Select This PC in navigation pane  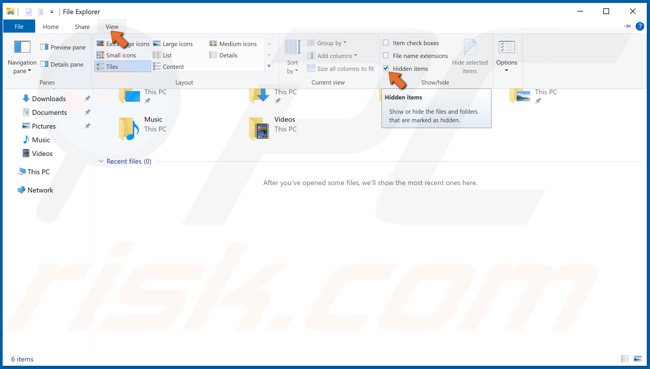[x=38, y=172]
